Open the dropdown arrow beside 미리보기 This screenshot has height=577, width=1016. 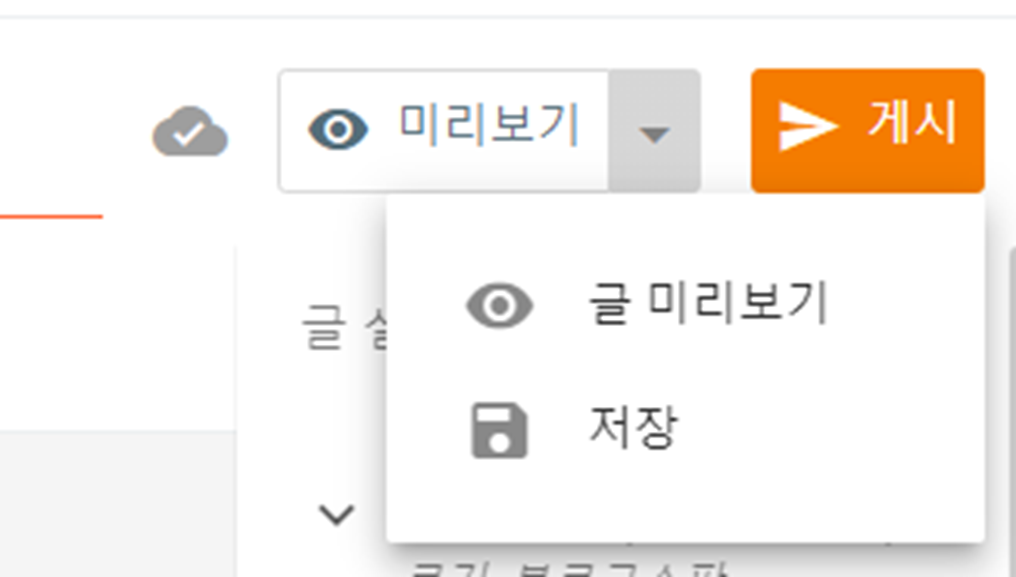pyautogui.click(x=654, y=131)
